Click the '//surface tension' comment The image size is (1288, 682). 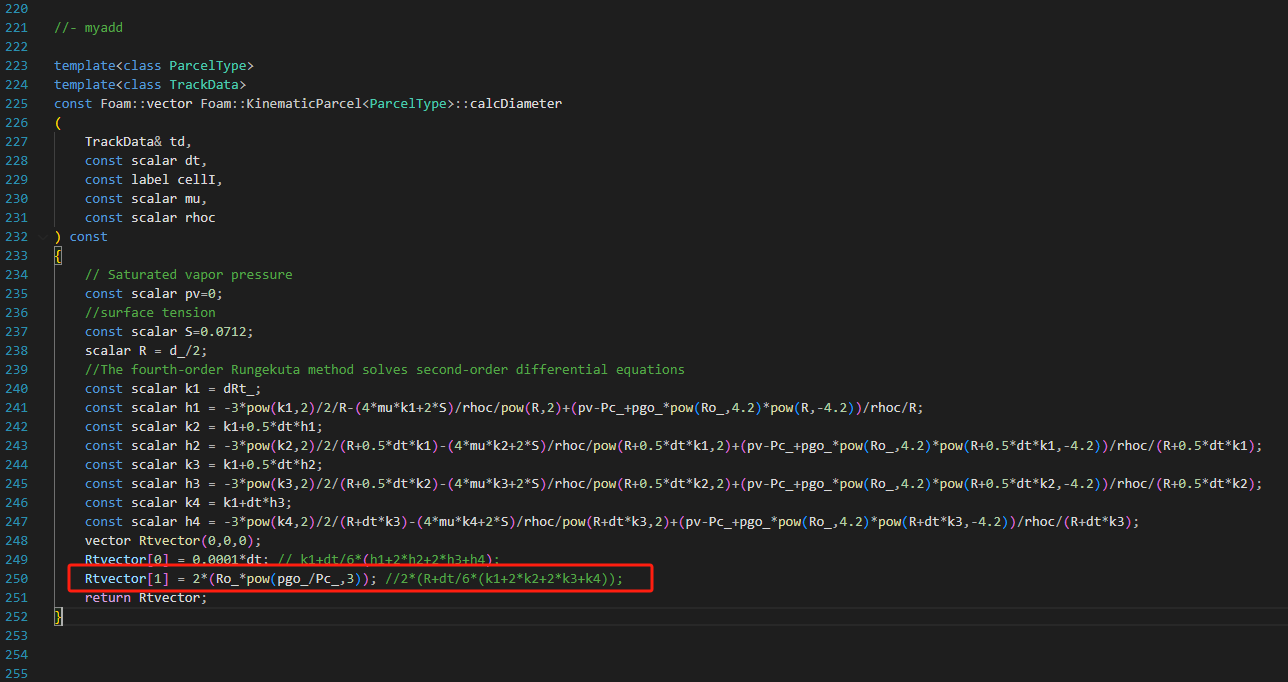[x=150, y=313]
